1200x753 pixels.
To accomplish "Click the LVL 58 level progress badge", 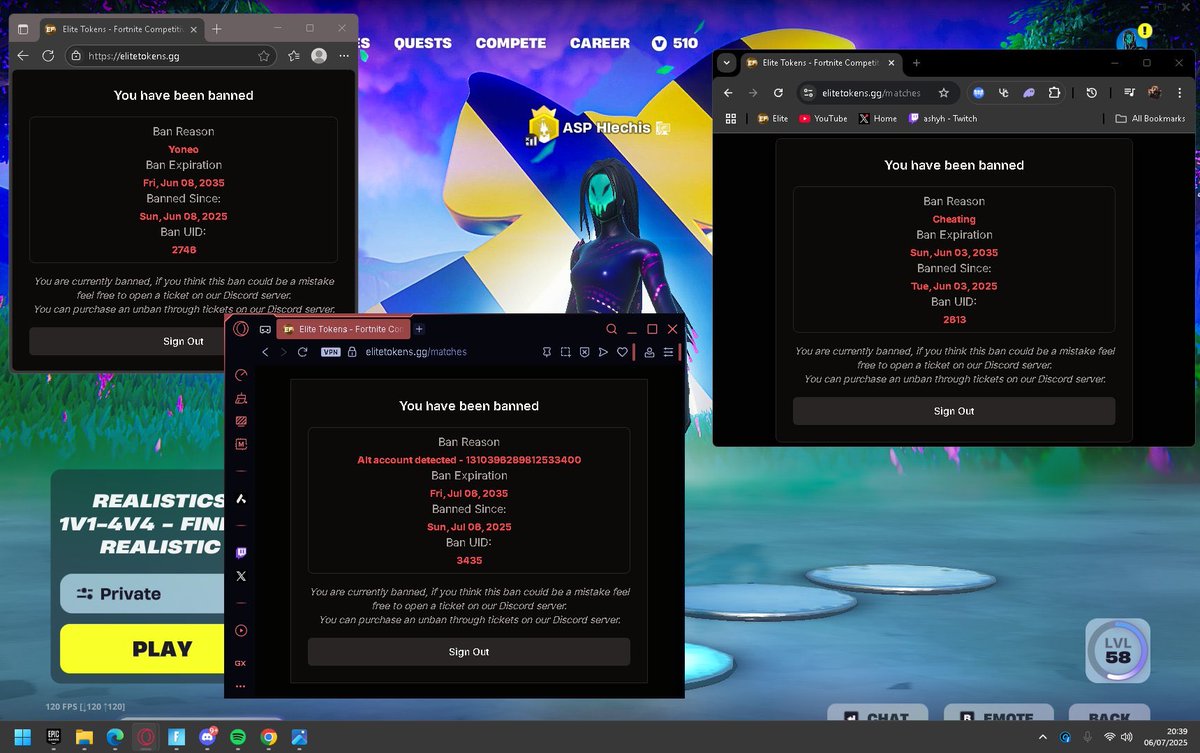I will coord(1118,651).
